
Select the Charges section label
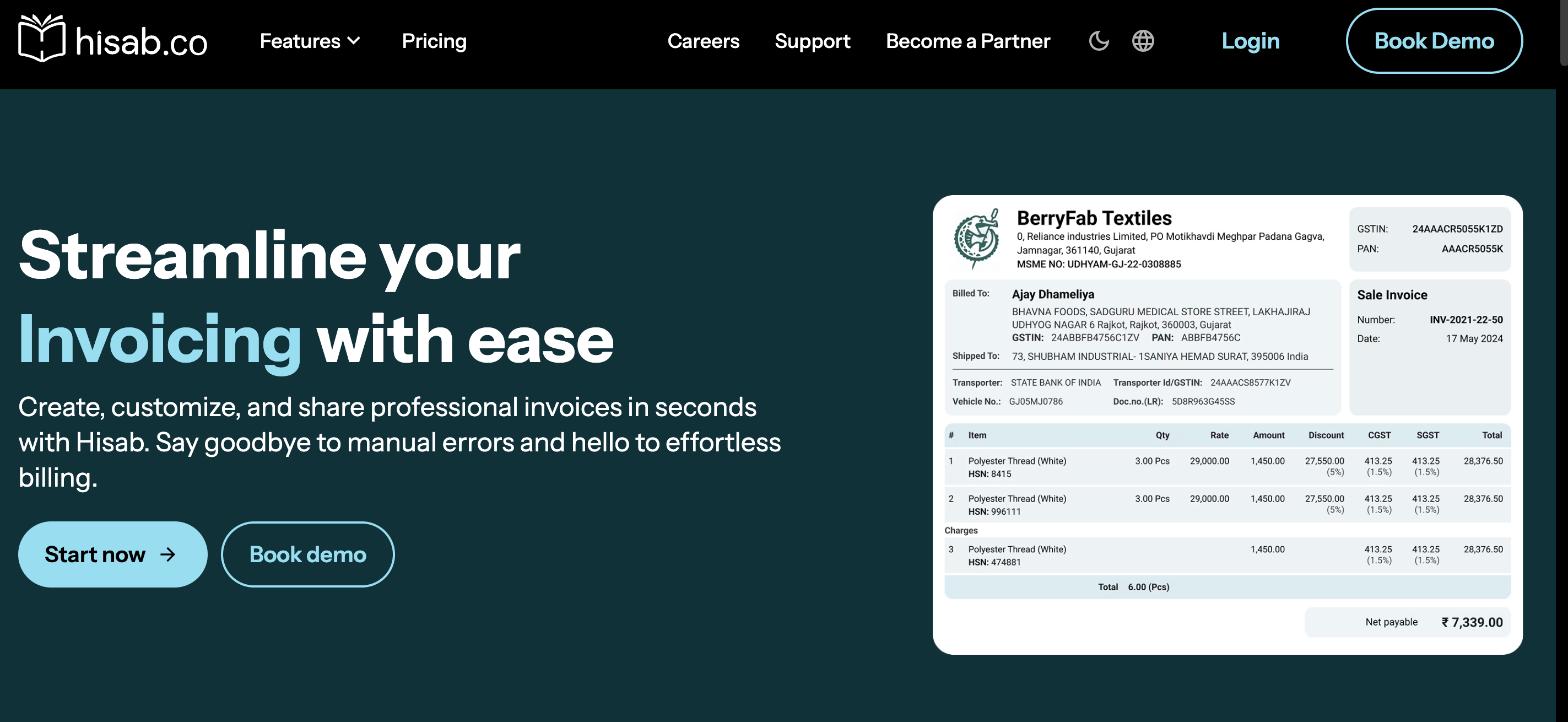pos(960,530)
